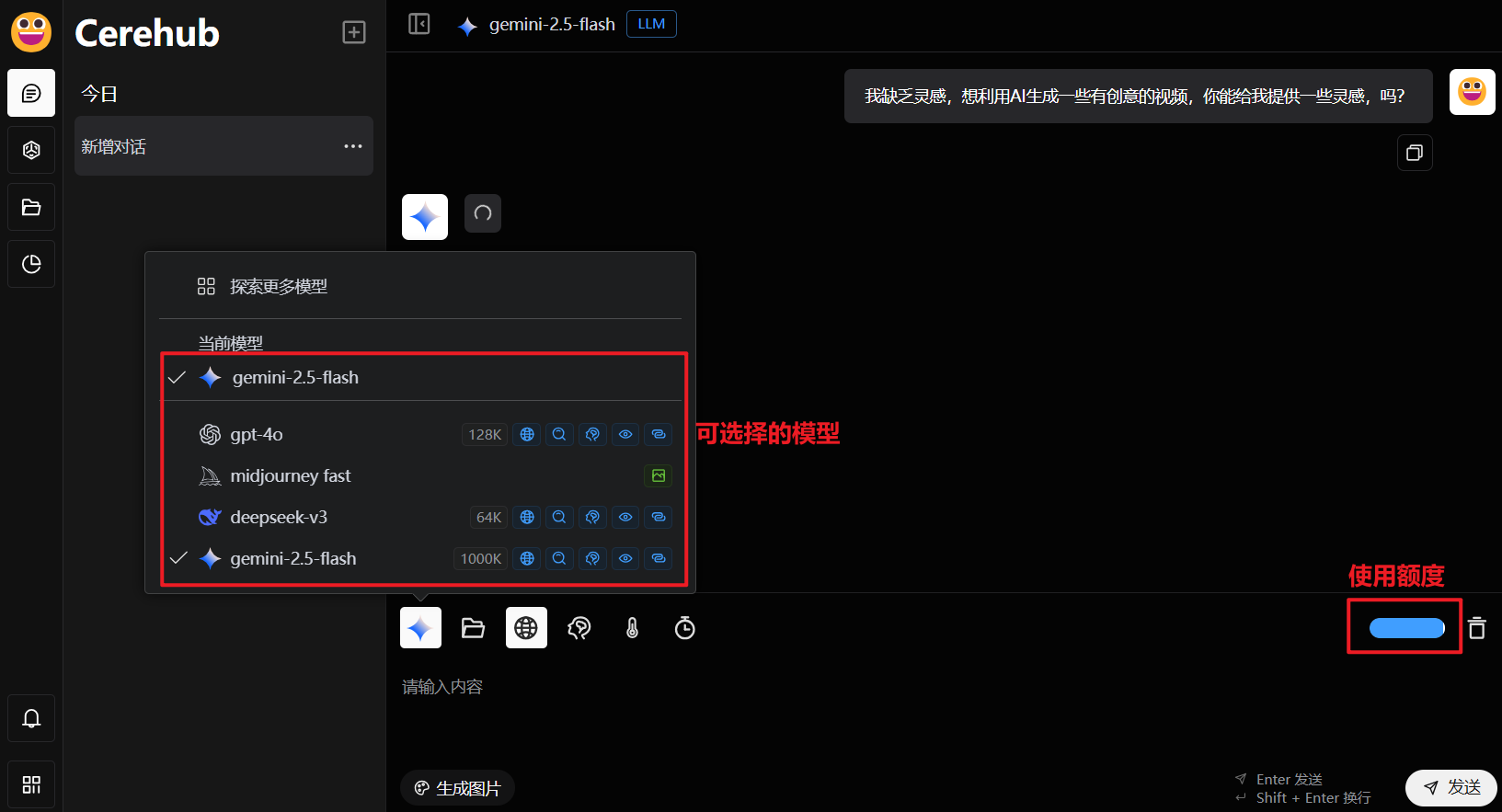Open the usage pie chart icon in sidebar
Image resolution: width=1502 pixels, height=812 pixels.
coord(31,264)
